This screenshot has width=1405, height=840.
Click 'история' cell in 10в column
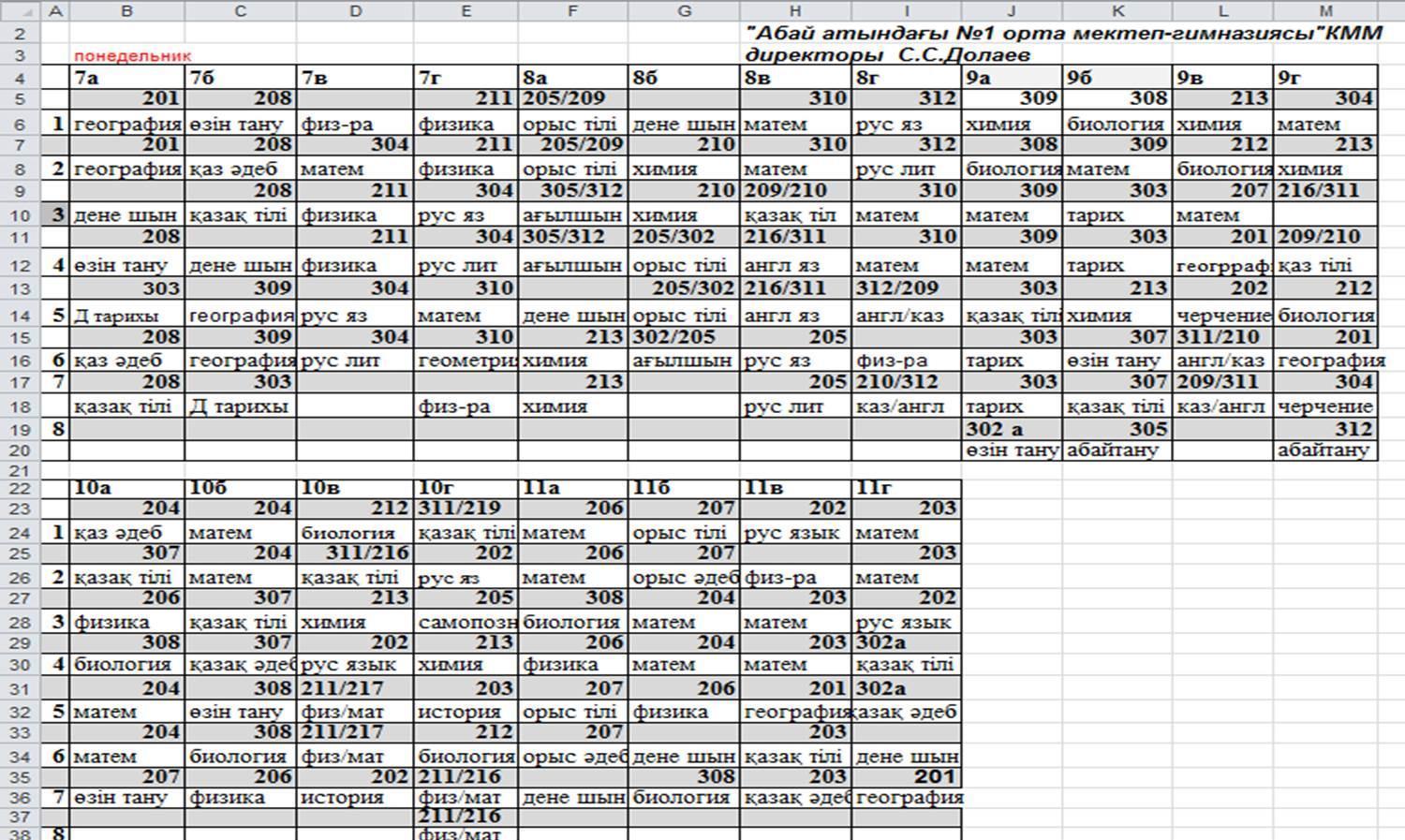[x=355, y=798]
